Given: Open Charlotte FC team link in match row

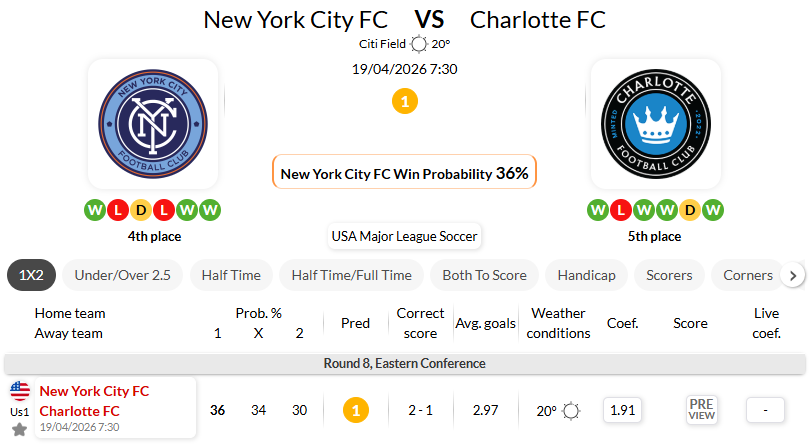Looking at the screenshot, I should (x=79, y=410).
